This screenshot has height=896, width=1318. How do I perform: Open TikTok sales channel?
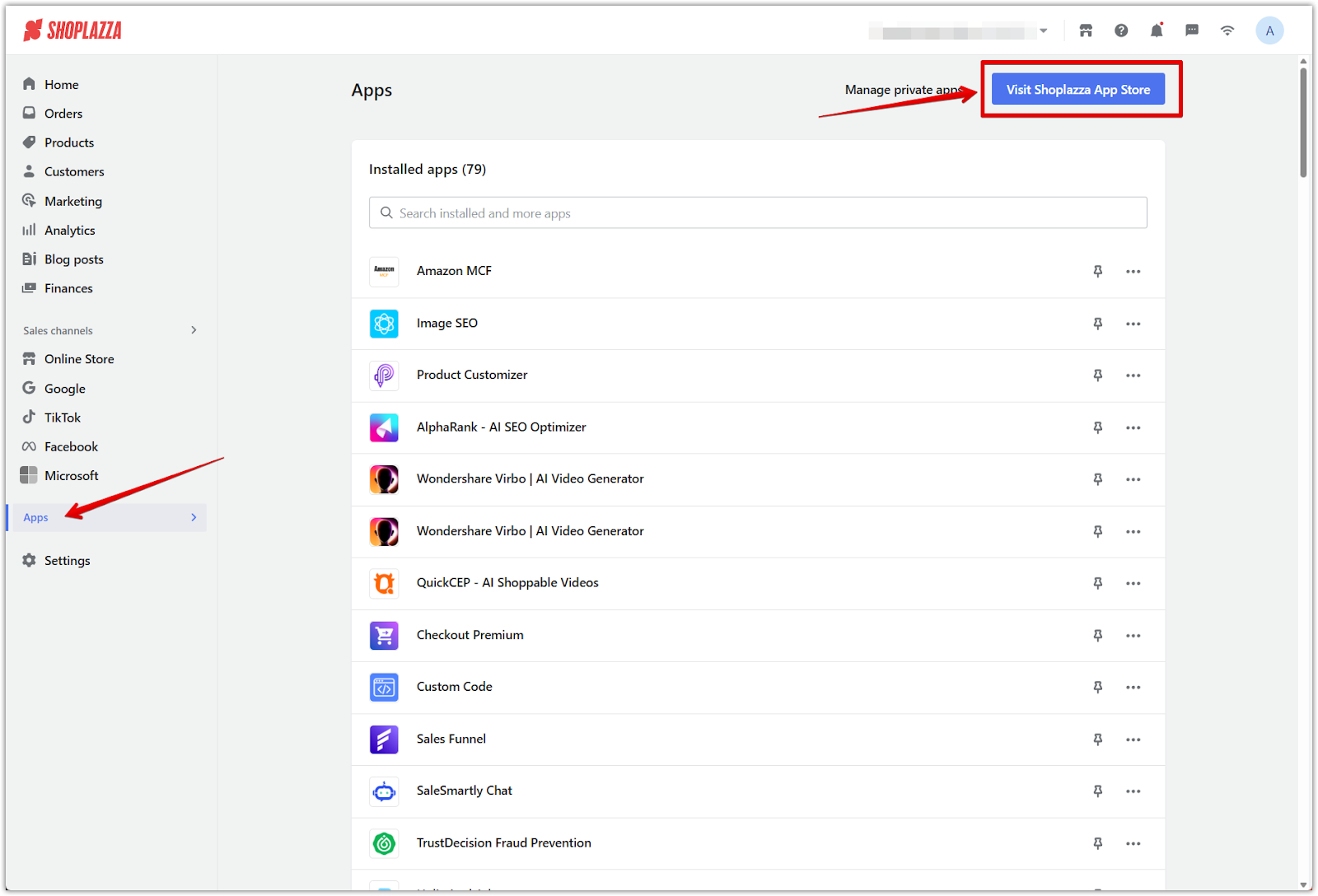pyautogui.click(x=63, y=418)
